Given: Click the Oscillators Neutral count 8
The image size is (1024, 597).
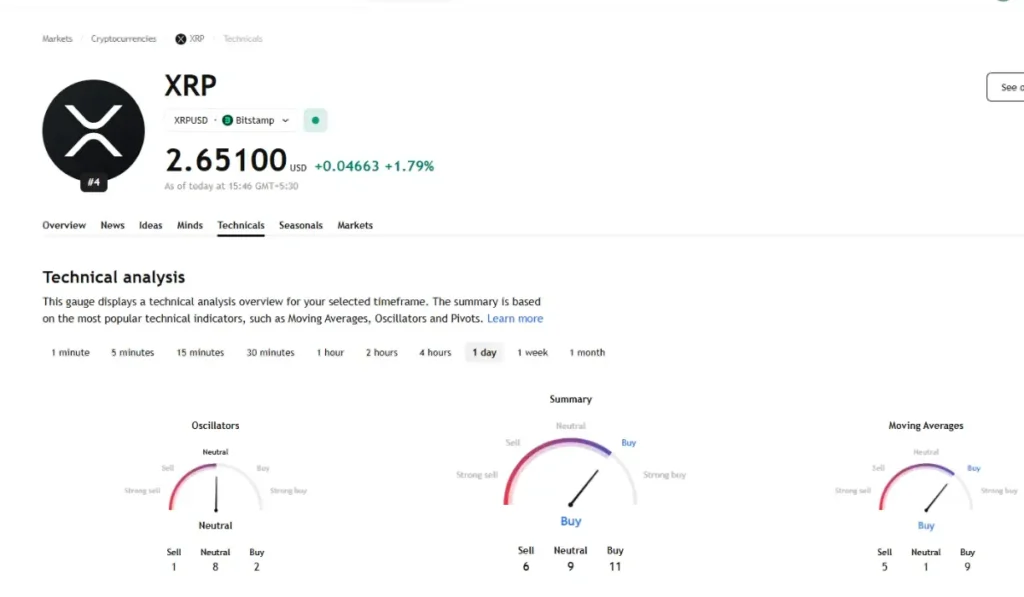Looking at the screenshot, I should pos(216,567).
